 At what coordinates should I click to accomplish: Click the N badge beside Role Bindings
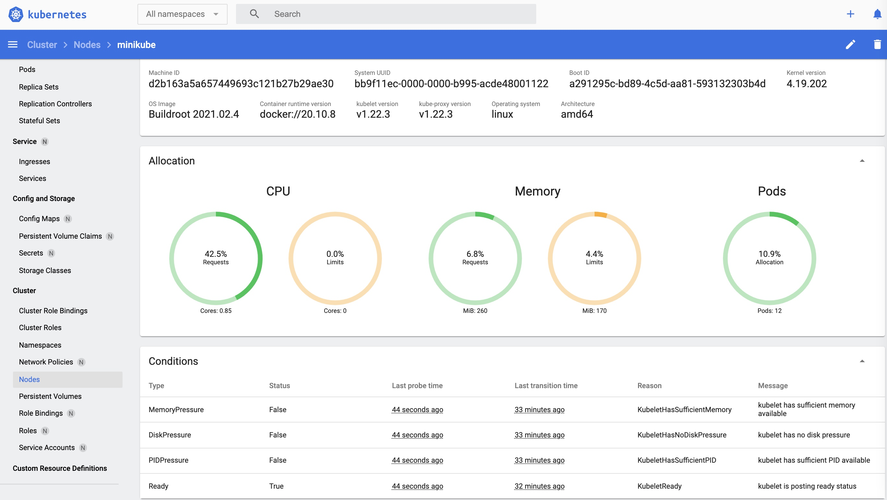[x=71, y=414]
